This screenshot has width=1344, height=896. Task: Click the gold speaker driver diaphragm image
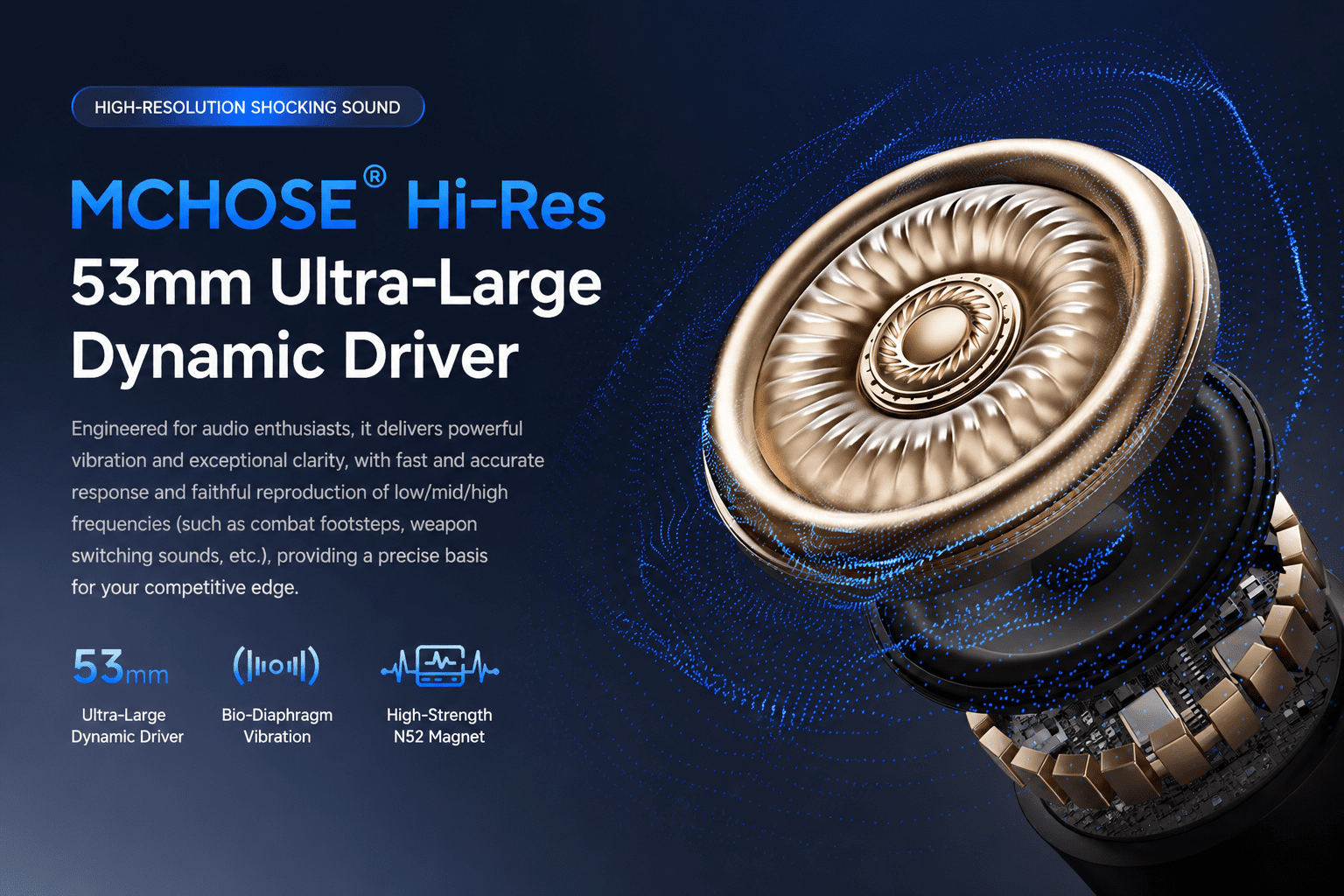pyautogui.click(x=961, y=359)
